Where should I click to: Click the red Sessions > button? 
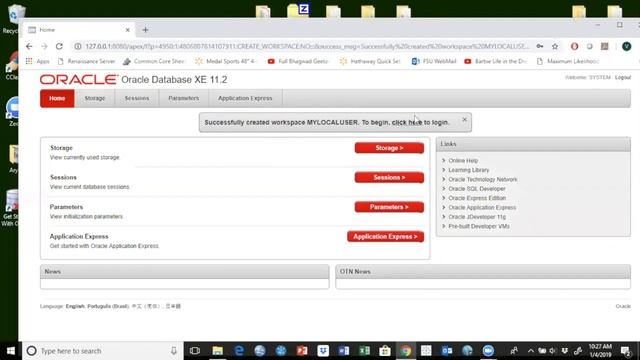(389, 178)
